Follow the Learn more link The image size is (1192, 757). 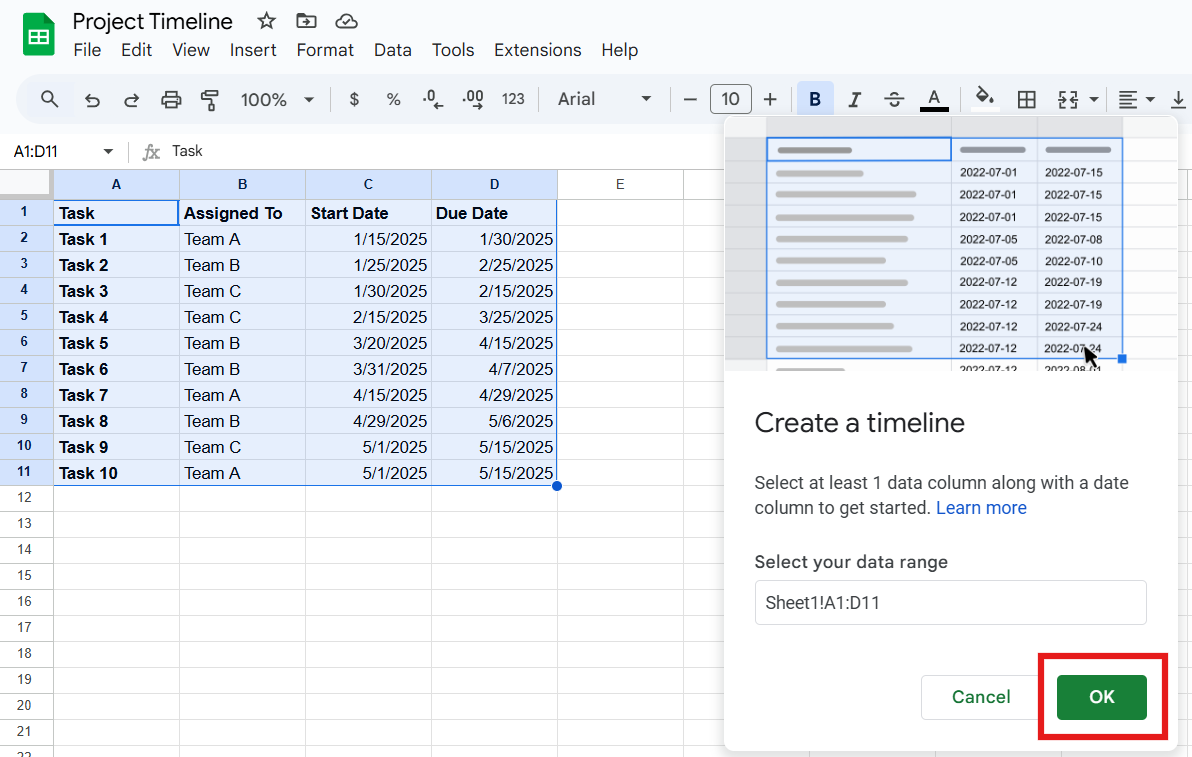[x=980, y=508]
